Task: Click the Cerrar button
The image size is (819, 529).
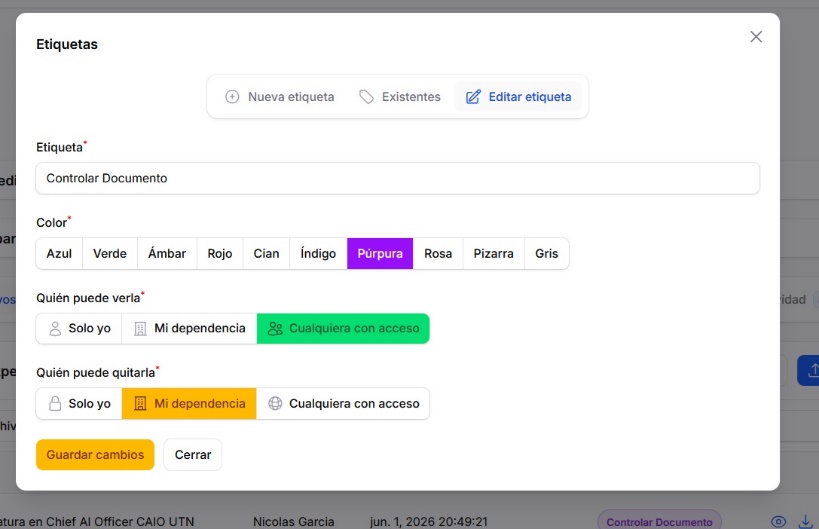Action: [193, 454]
